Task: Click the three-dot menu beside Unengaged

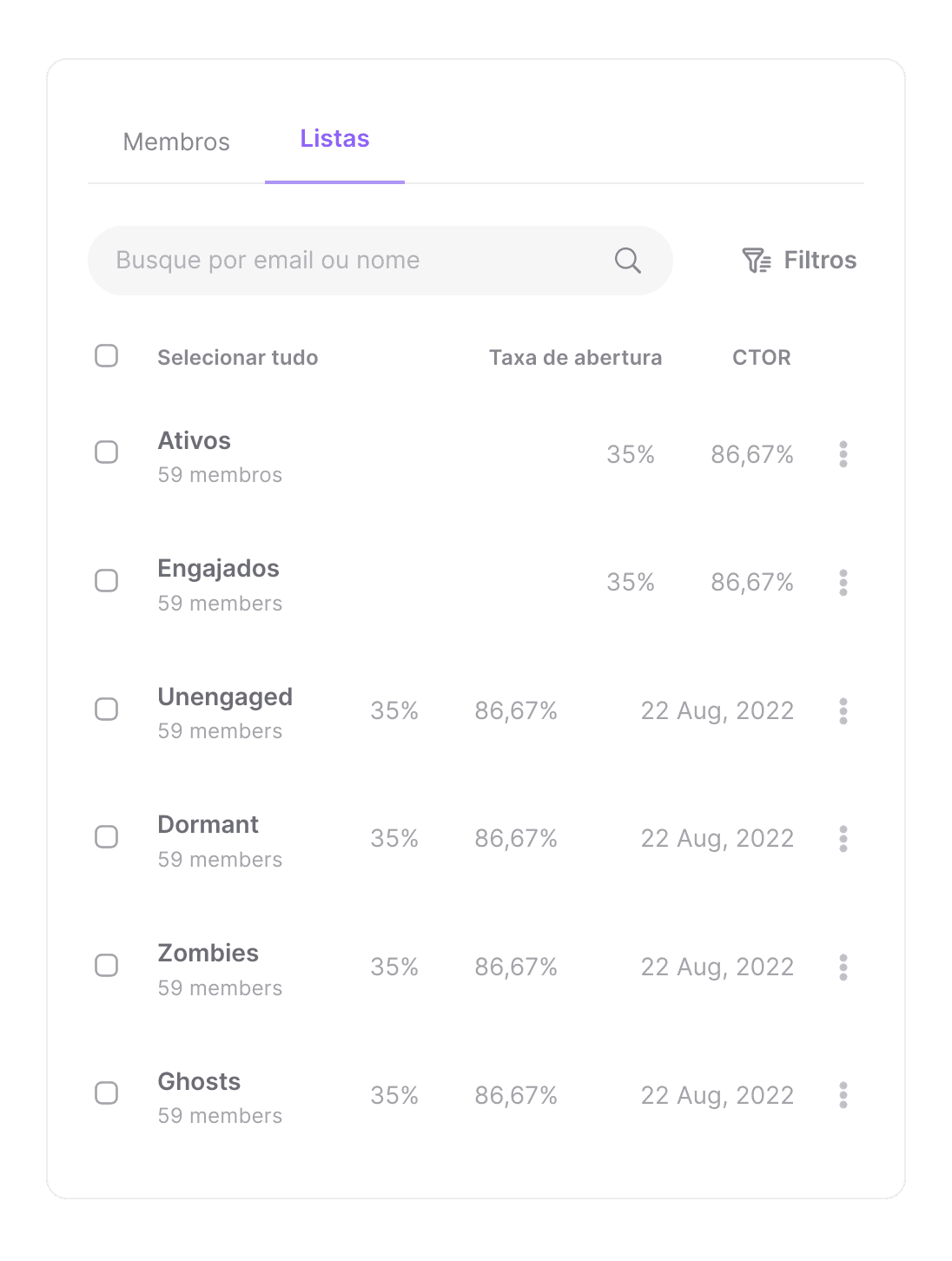Action: coord(843,710)
